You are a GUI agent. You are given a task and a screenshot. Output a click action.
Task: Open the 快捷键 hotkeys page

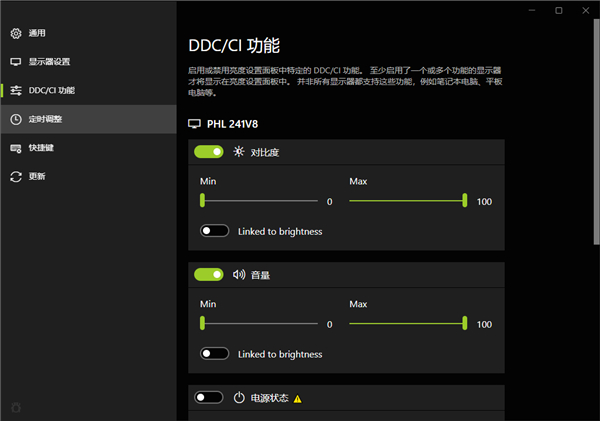coord(88,148)
